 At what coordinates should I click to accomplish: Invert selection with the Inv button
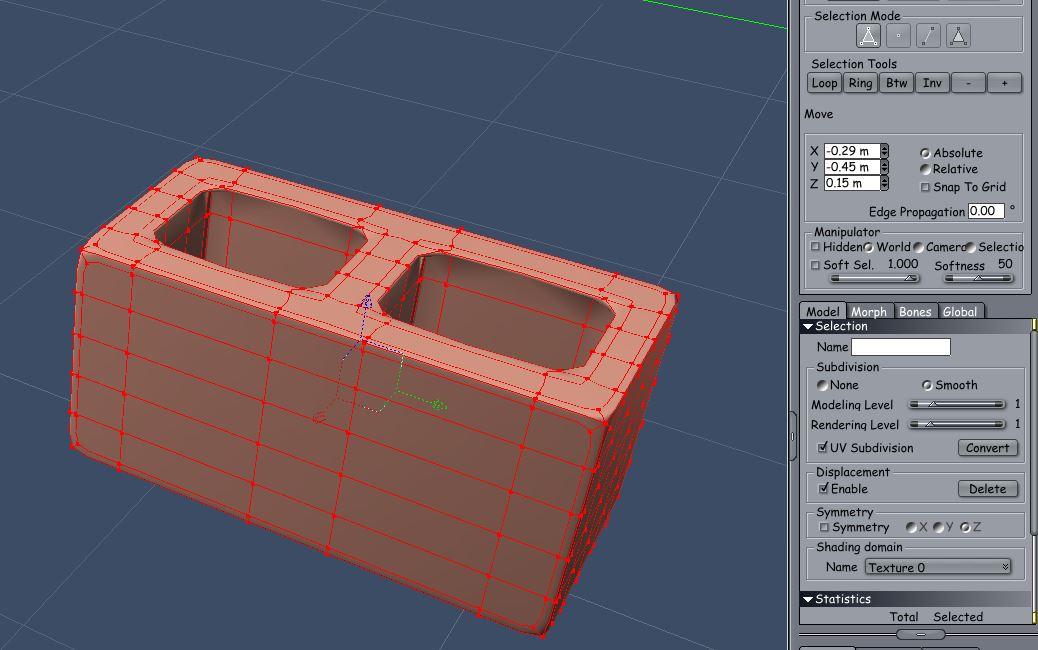coord(932,83)
